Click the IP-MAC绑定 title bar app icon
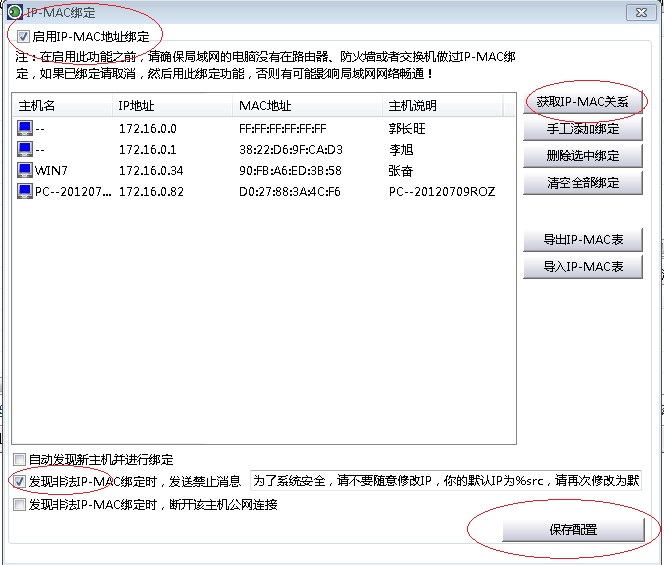This screenshot has height=565, width=664. pos(14,13)
